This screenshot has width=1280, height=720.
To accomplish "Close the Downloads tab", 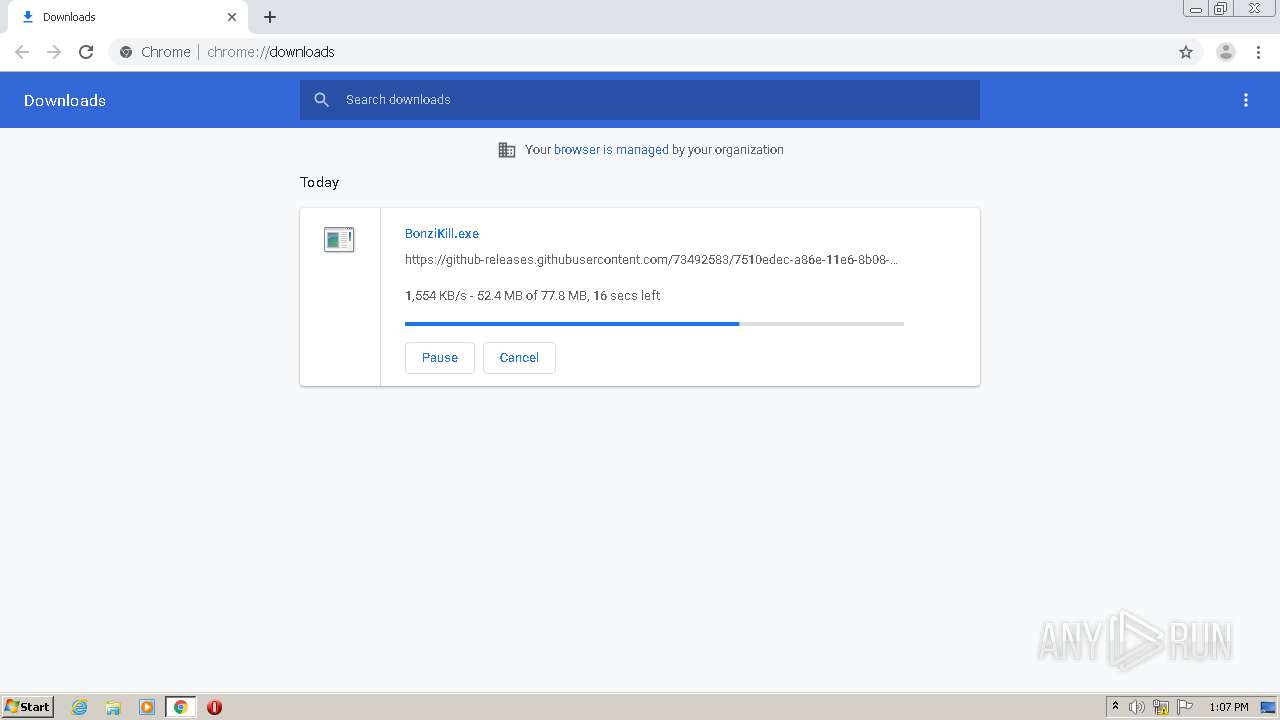I will [232, 17].
